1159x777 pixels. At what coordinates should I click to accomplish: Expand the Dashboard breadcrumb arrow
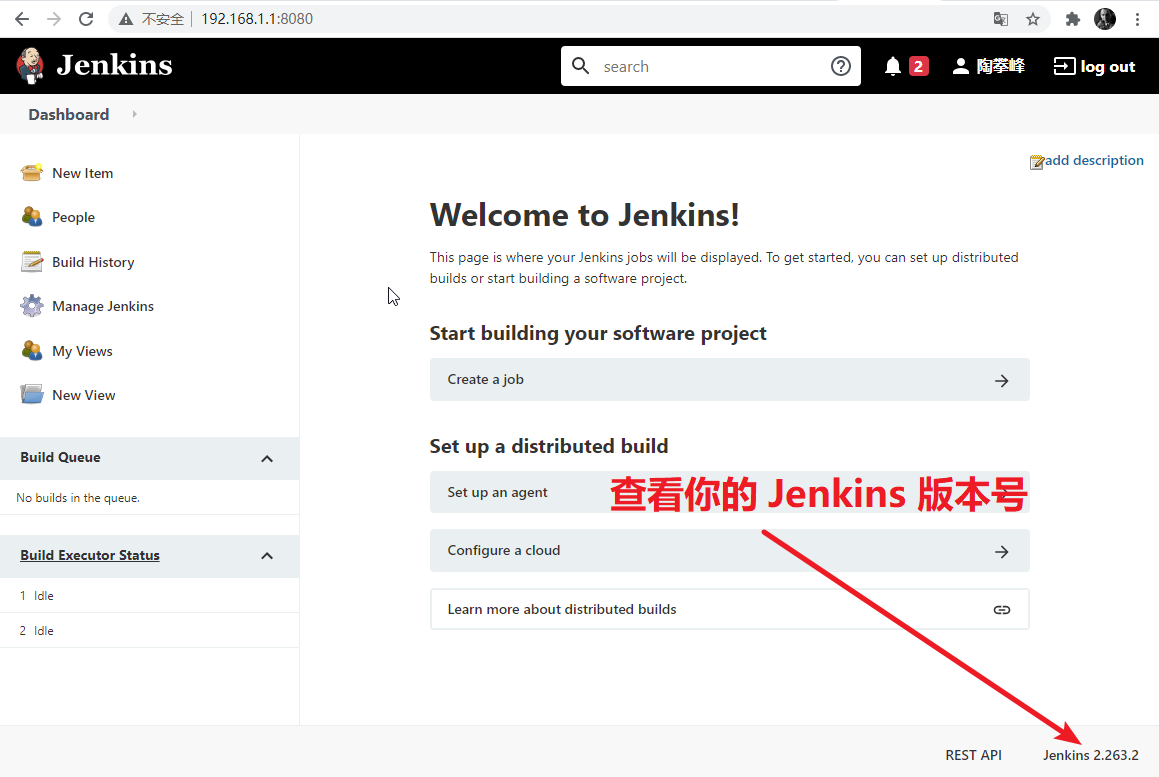click(x=135, y=114)
